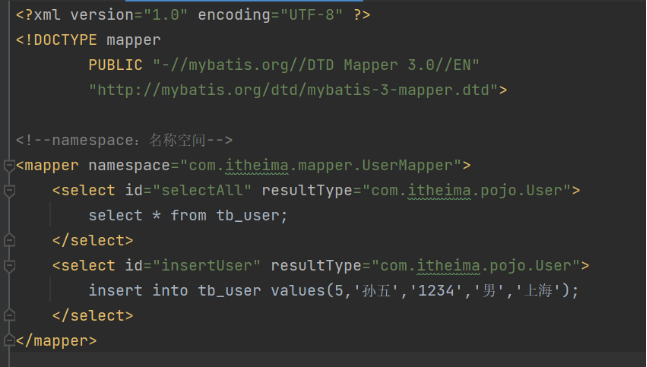
Task: Click the id "selectAll" value
Action: (x=202, y=191)
